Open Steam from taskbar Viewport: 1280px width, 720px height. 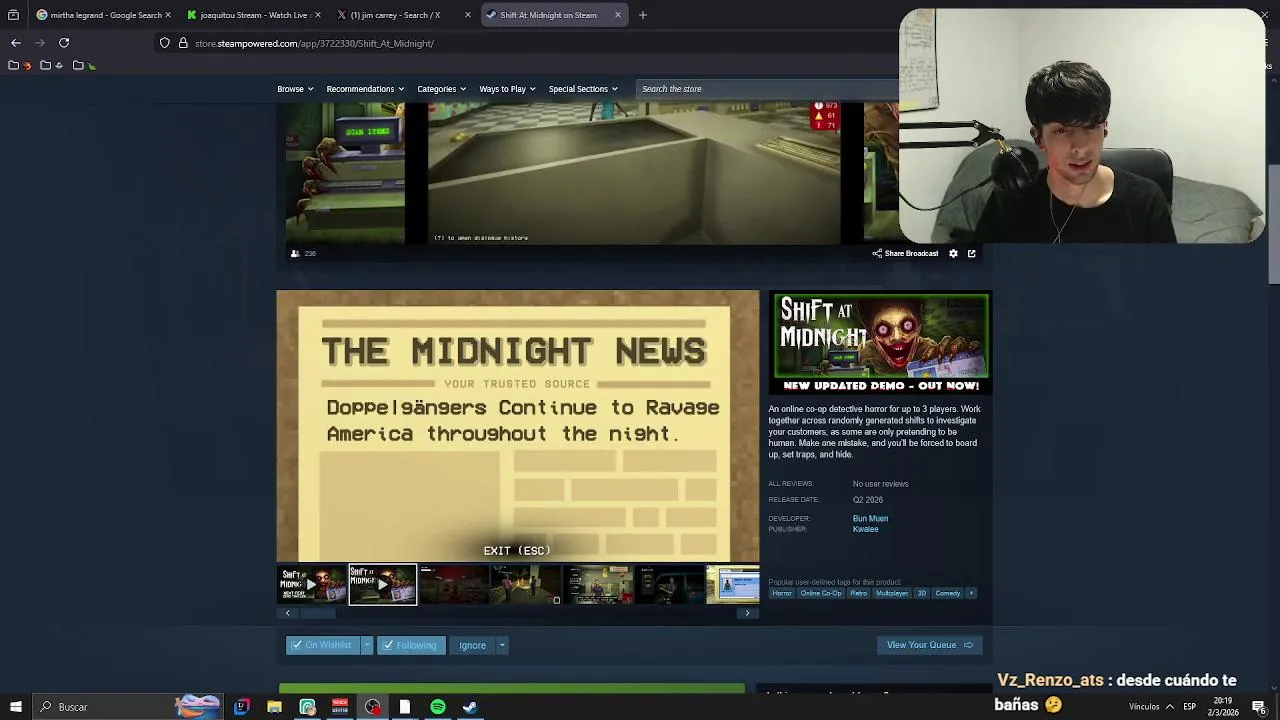470,707
